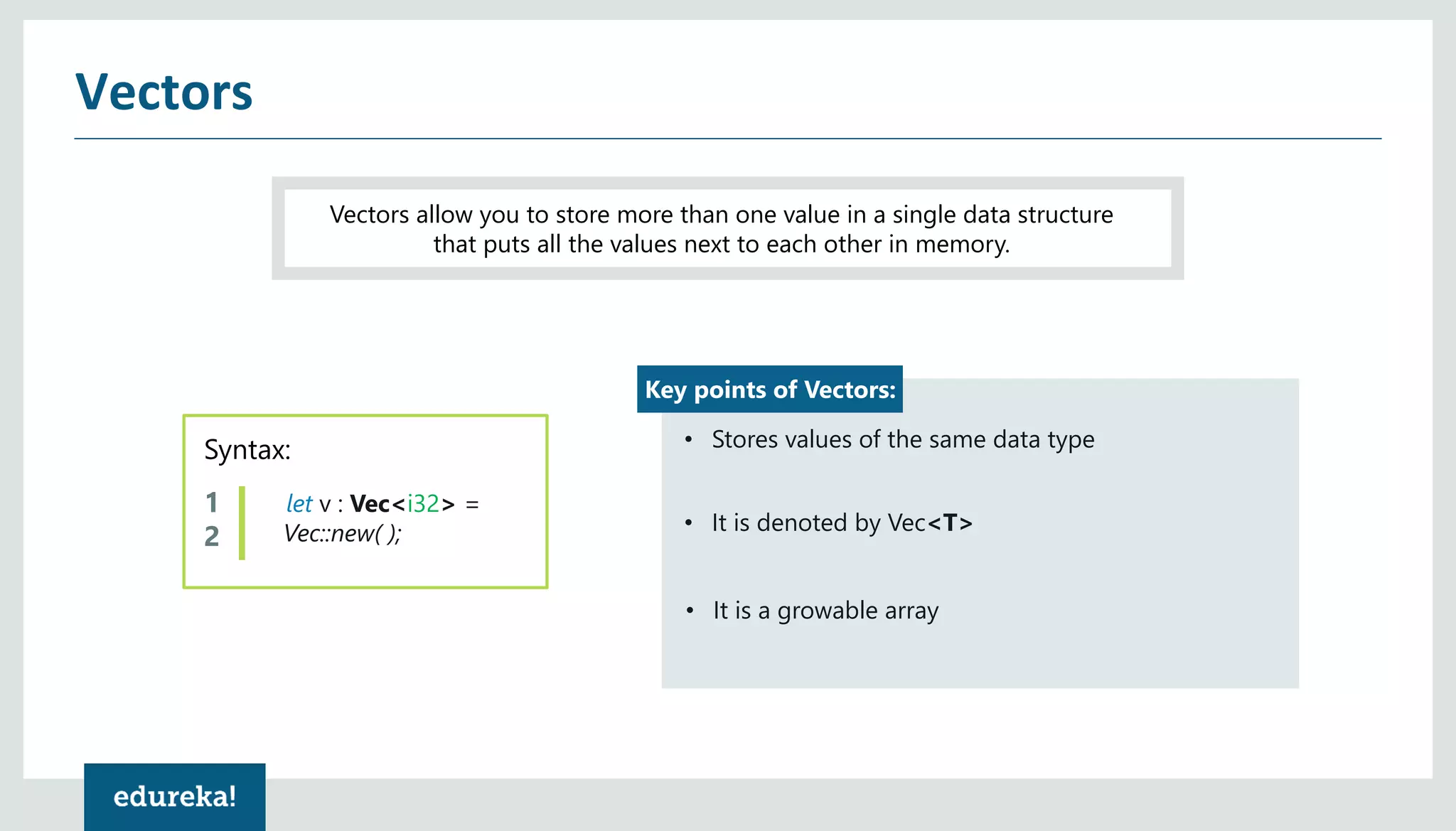Click line number 1 in the syntax box
This screenshot has height=831, width=1456.
[x=211, y=503]
